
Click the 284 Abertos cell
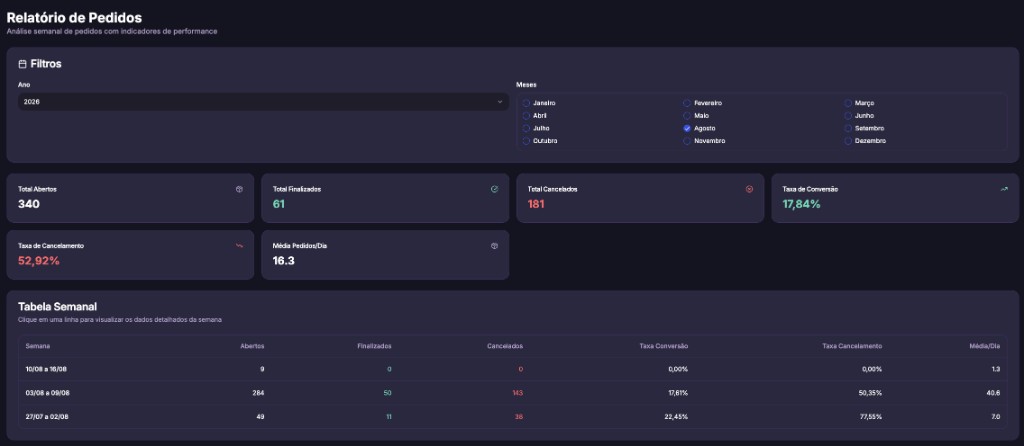click(x=258, y=392)
